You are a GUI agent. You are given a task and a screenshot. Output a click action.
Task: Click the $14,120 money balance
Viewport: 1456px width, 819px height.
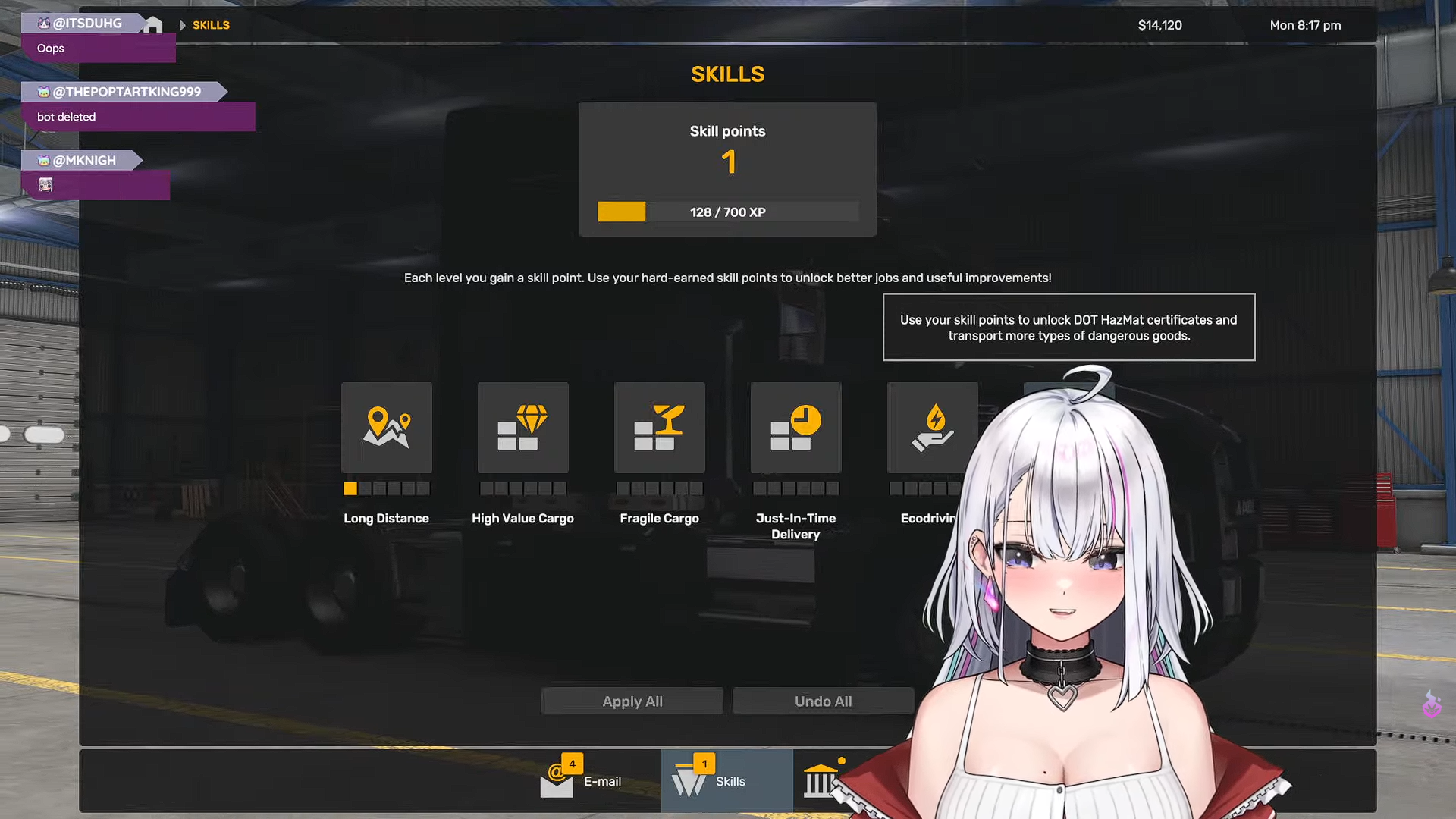(1160, 25)
